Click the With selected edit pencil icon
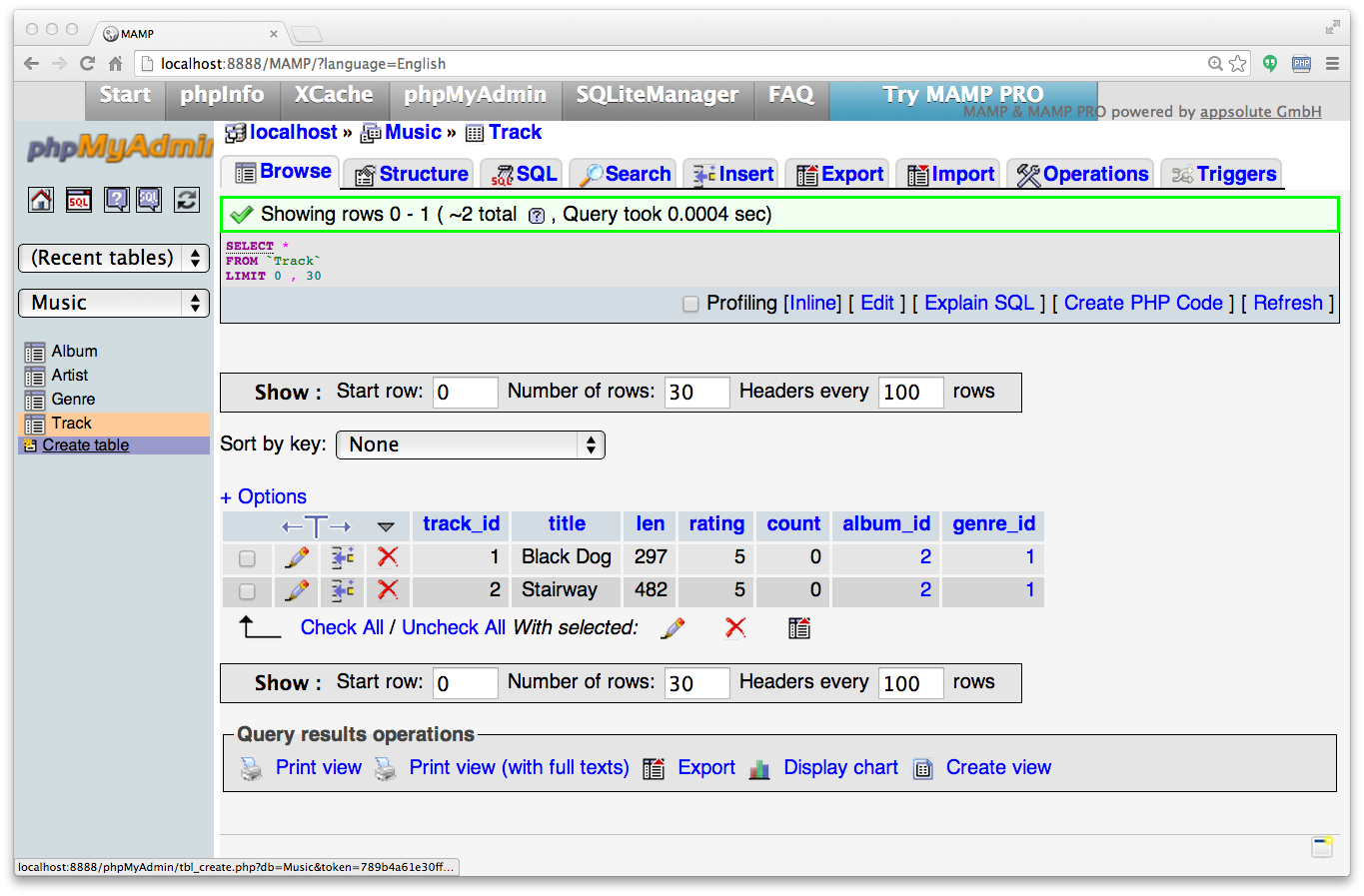The width and height of the screenshot is (1364, 896). coord(674,627)
